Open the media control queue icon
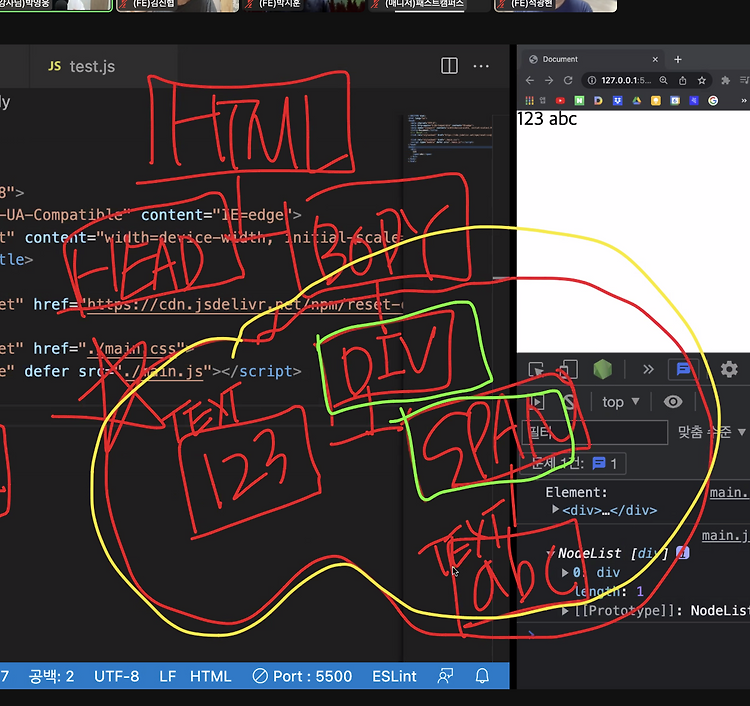The width and height of the screenshot is (750, 706). click(744, 80)
